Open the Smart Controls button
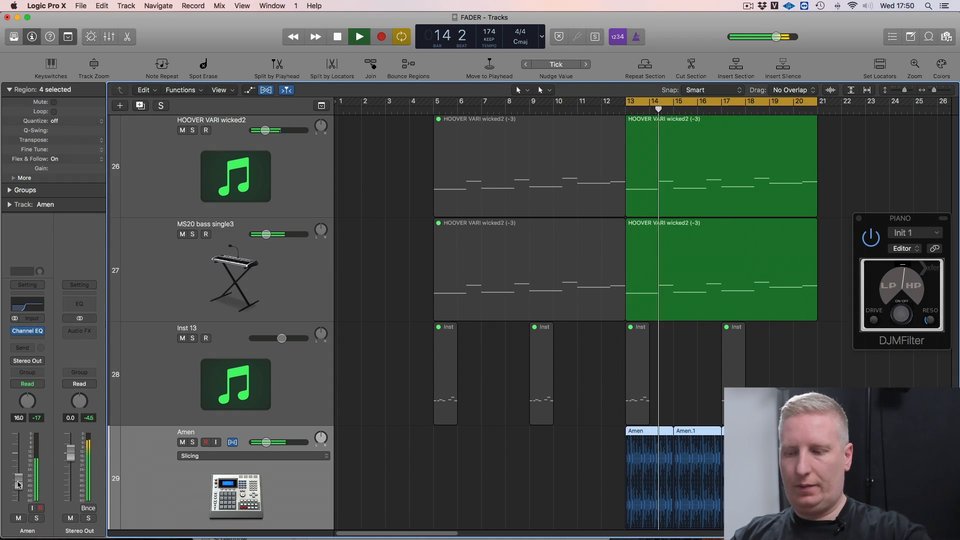This screenshot has height=540, width=960. (91, 37)
